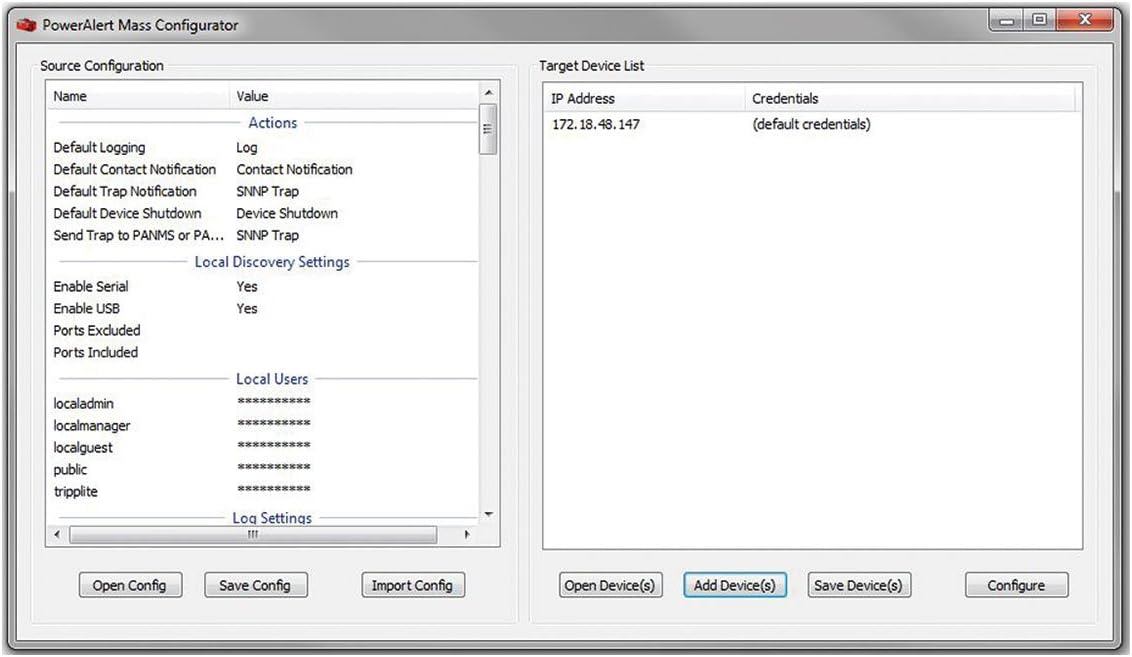Select the public user row

(263, 469)
